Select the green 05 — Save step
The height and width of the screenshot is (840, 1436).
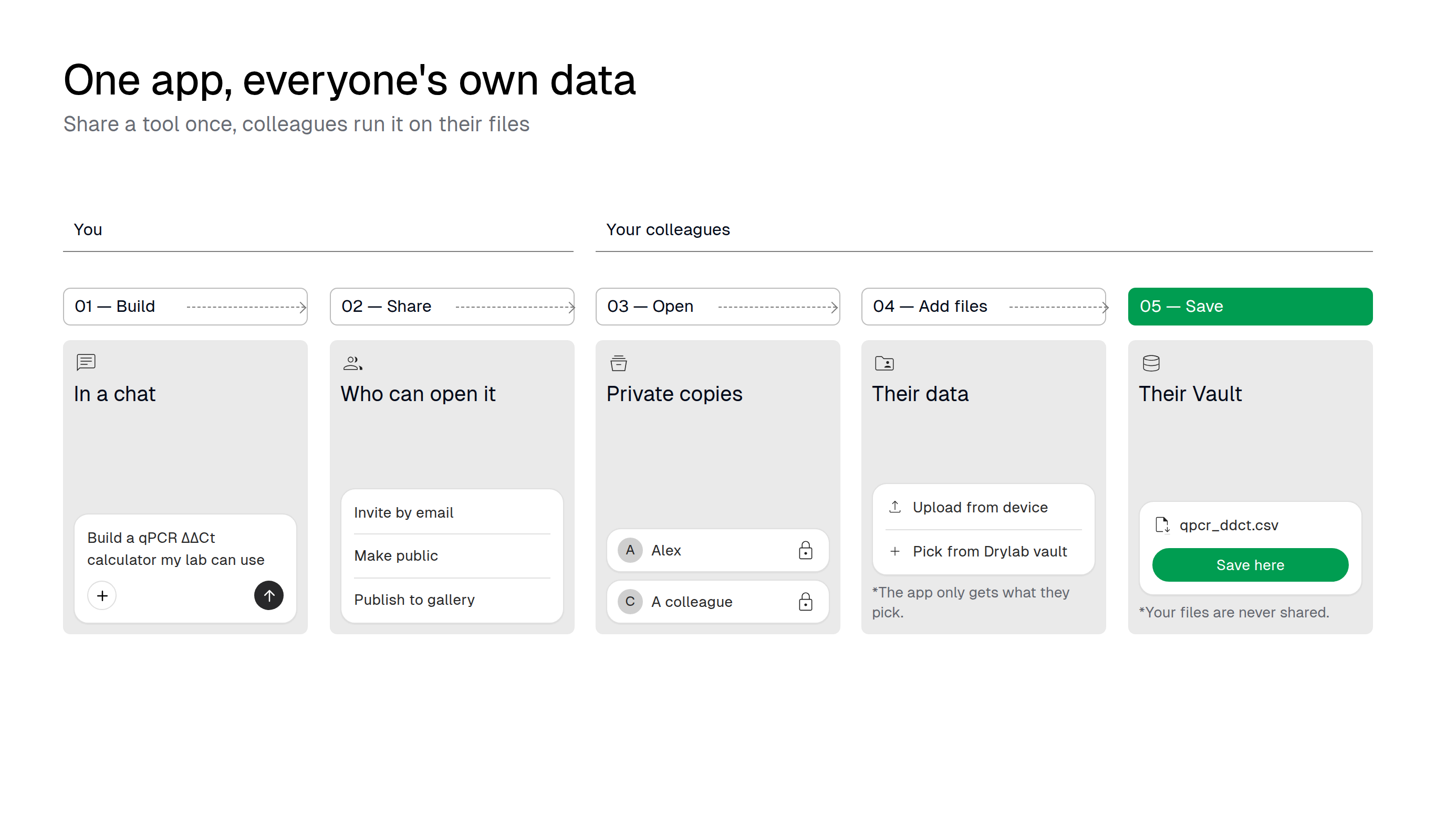[1250, 307]
